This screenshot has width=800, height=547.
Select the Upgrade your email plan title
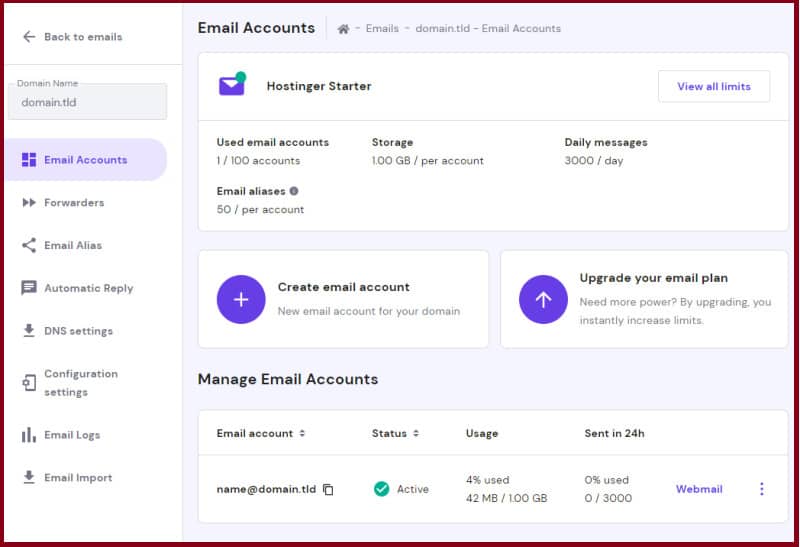coord(654,278)
